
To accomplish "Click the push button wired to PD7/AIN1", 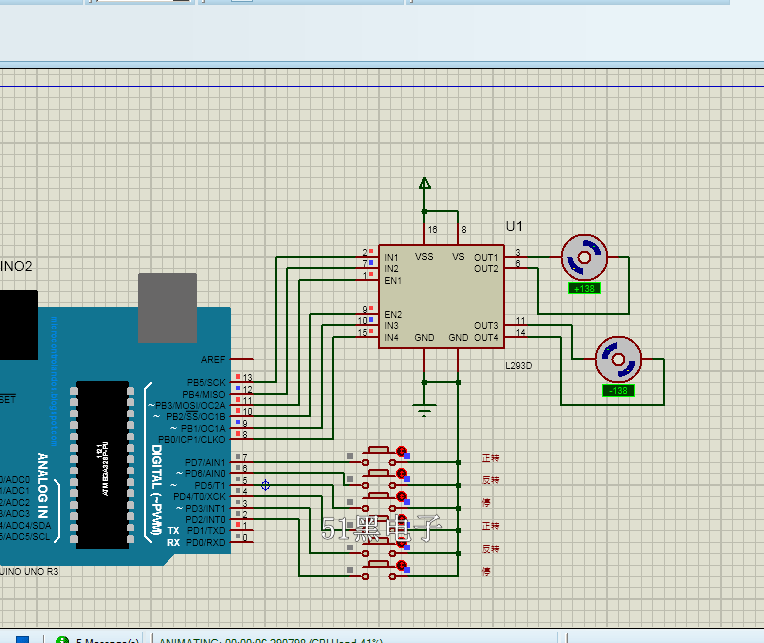I will 379,455.
